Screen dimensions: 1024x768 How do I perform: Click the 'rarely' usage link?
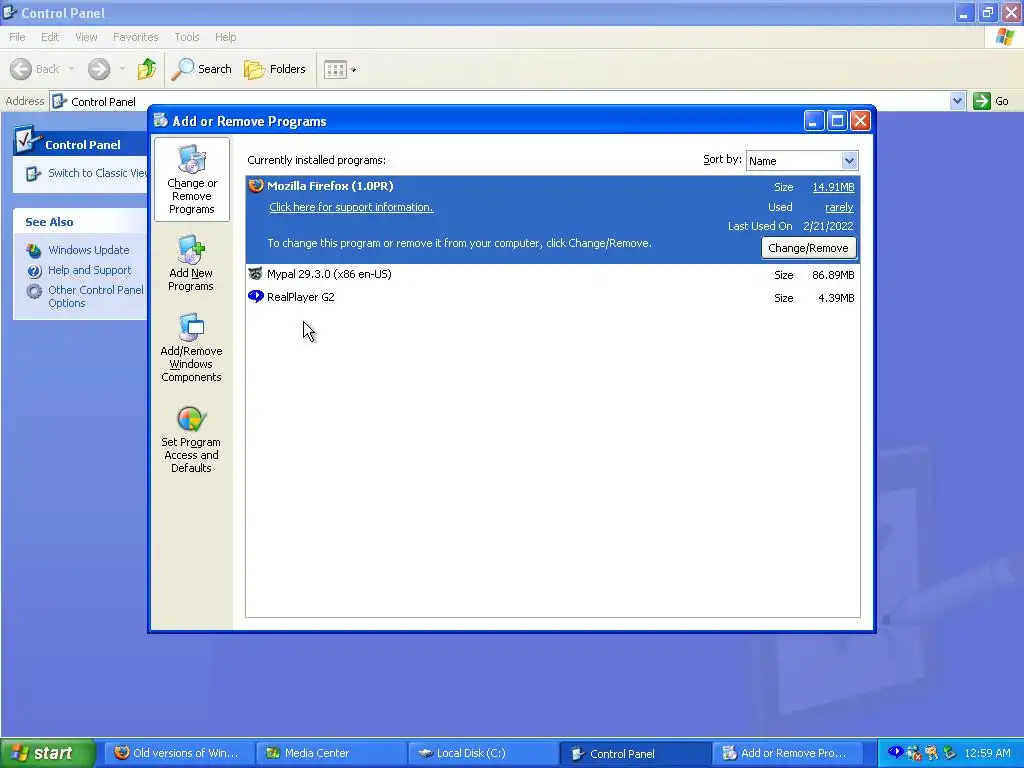[839, 207]
